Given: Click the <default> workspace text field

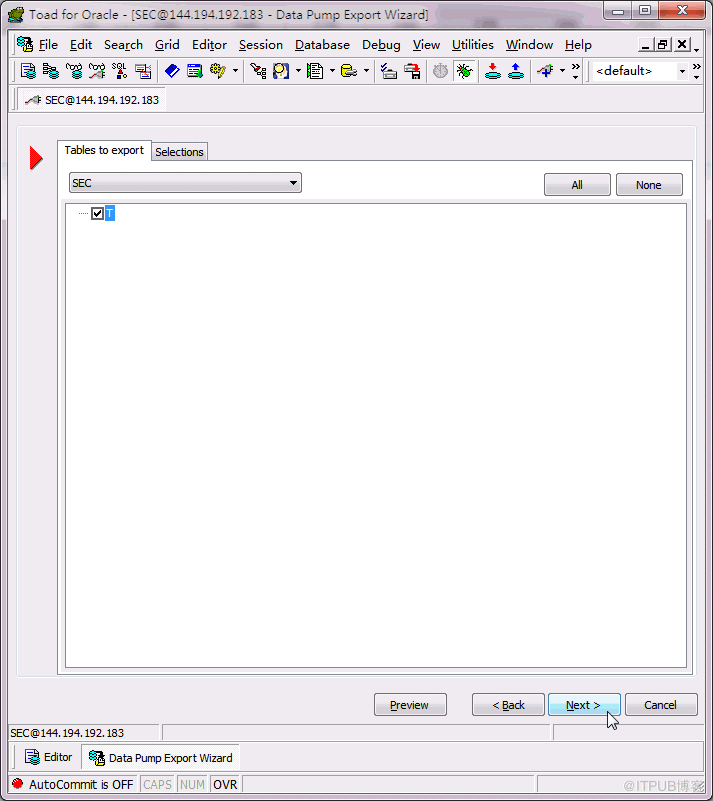Looking at the screenshot, I should [x=633, y=71].
